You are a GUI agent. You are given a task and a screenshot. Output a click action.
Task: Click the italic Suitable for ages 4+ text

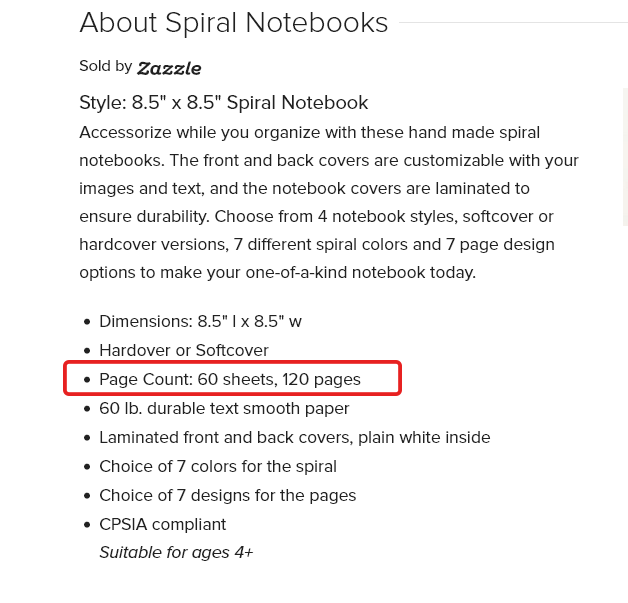point(176,553)
